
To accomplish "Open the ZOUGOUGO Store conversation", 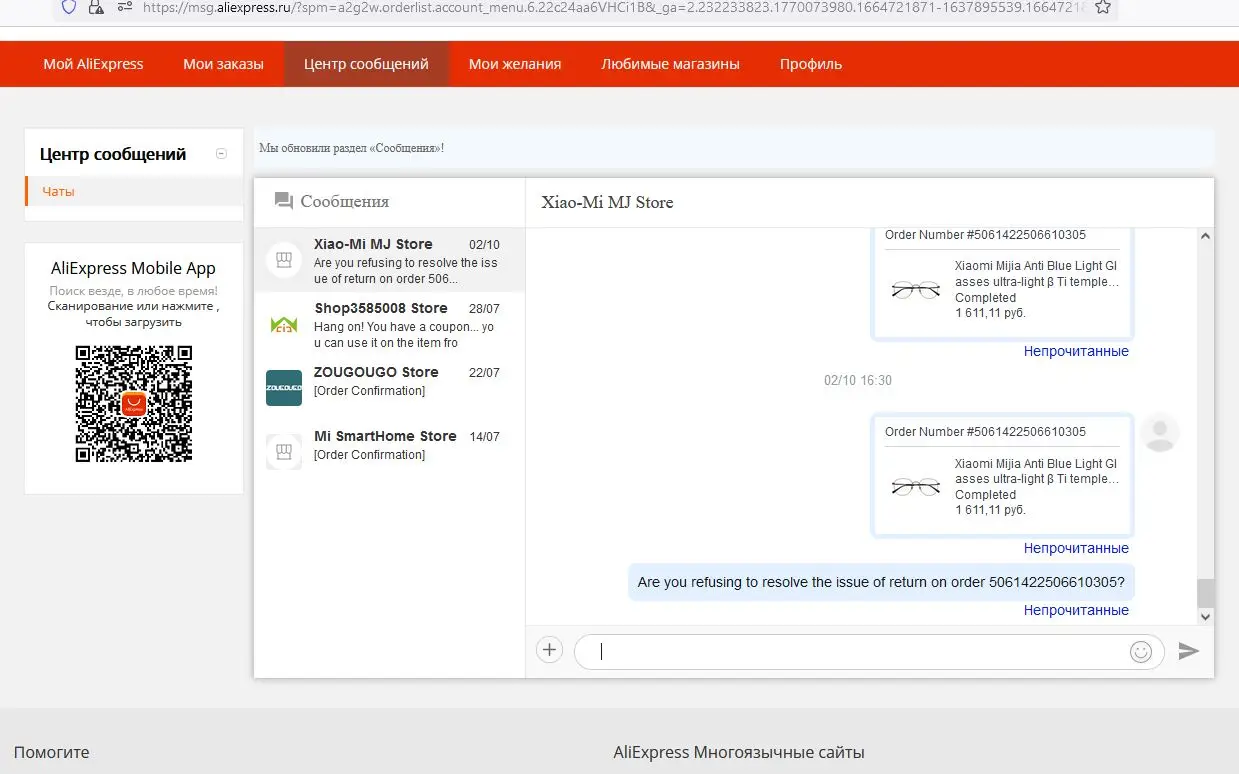I will [x=389, y=388].
